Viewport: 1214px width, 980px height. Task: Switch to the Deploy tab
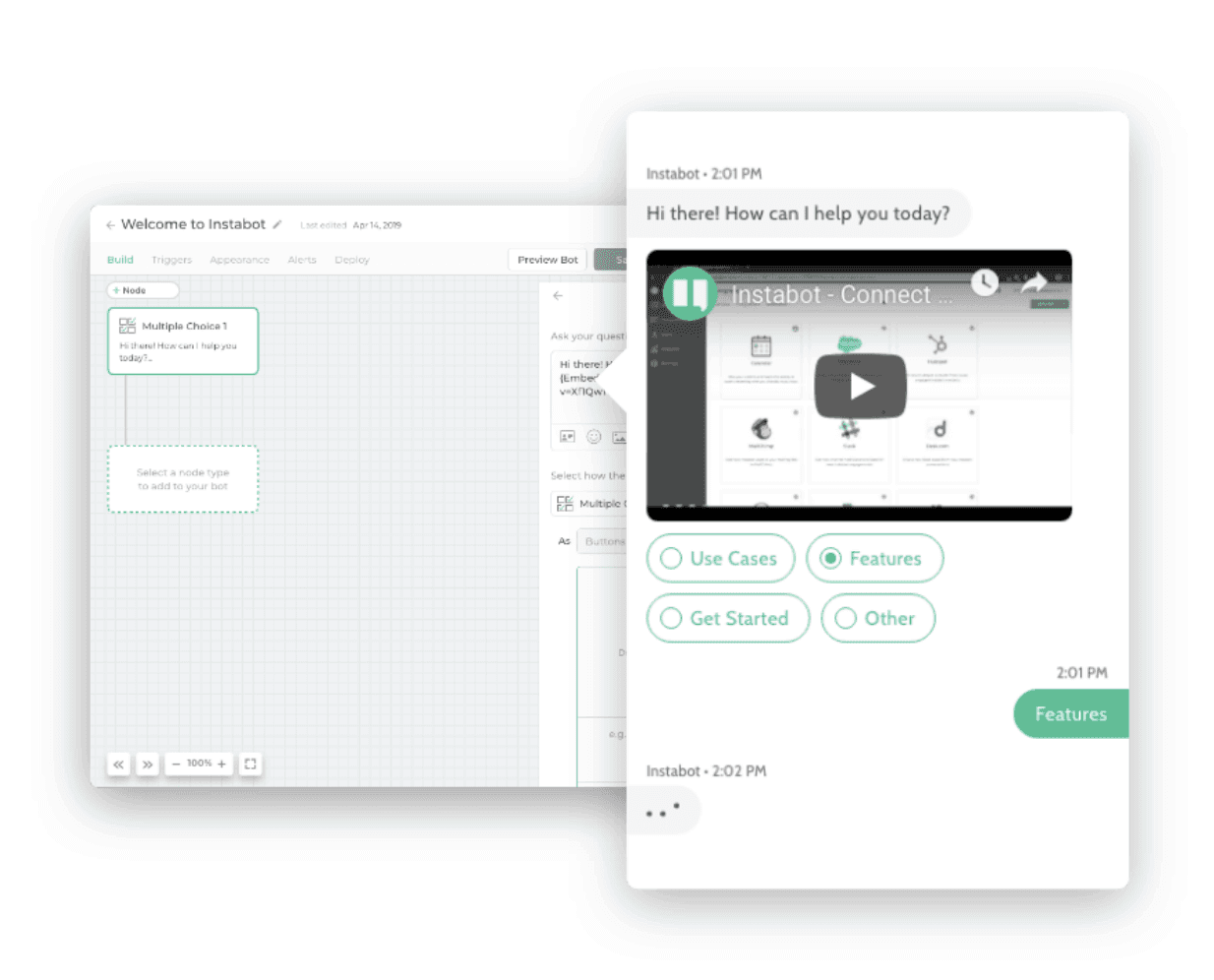point(352,260)
